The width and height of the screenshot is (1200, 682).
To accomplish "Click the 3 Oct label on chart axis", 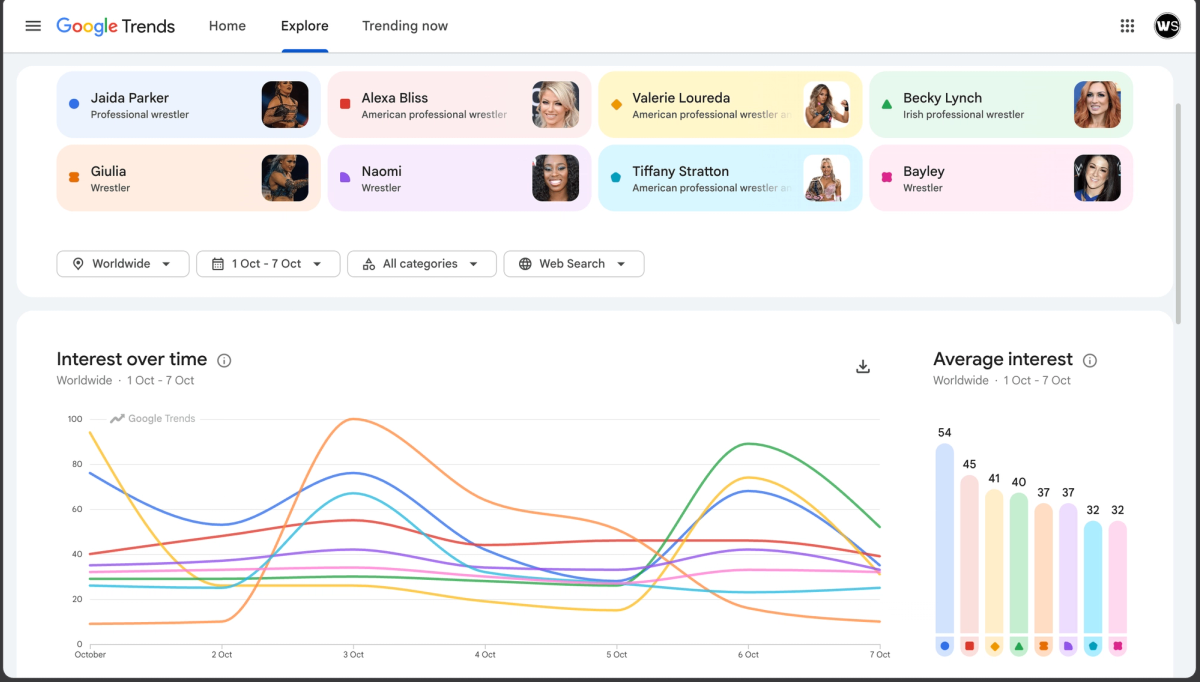I will coord(354,655).
